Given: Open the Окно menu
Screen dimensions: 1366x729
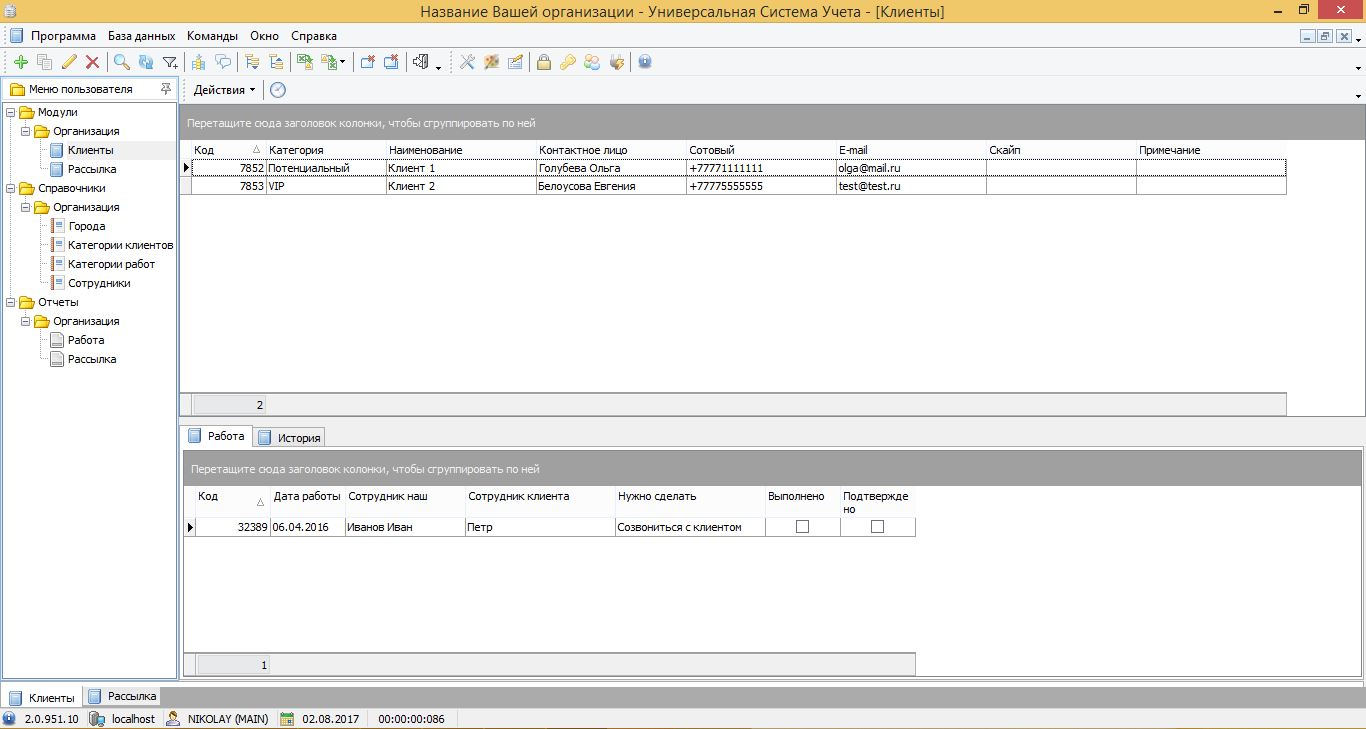Looking at the screenshot, I should pyautogui.click(x=264, y=36).
